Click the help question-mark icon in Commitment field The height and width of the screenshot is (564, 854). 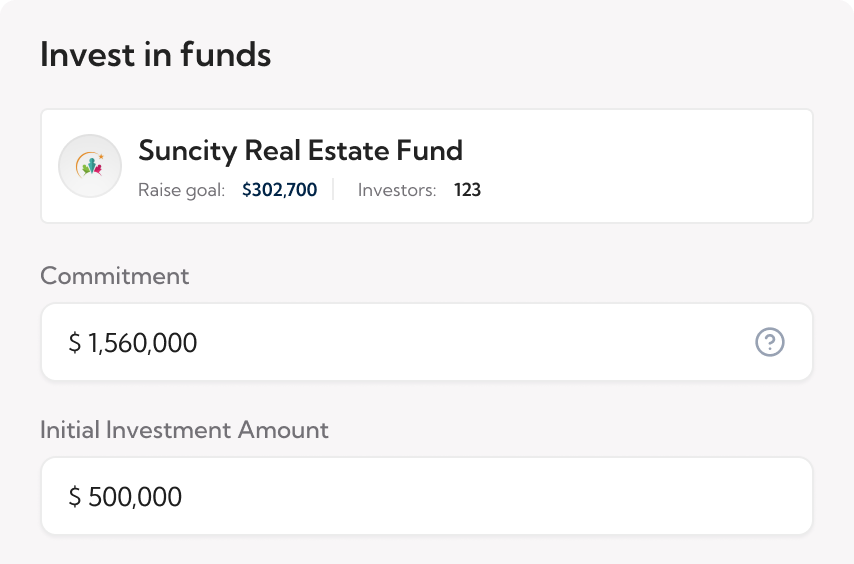[769, 343]
